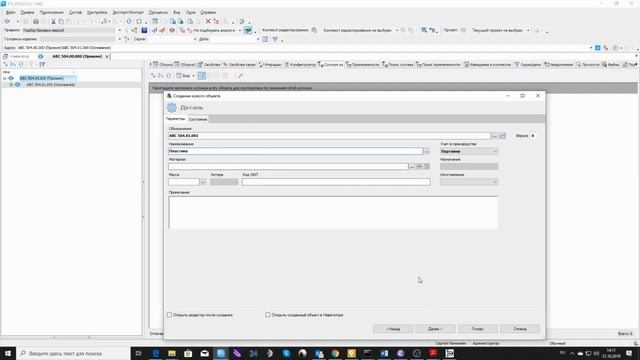Open the Настройка menu
Viewport: 640px width, 360px height.
[97, 13]
